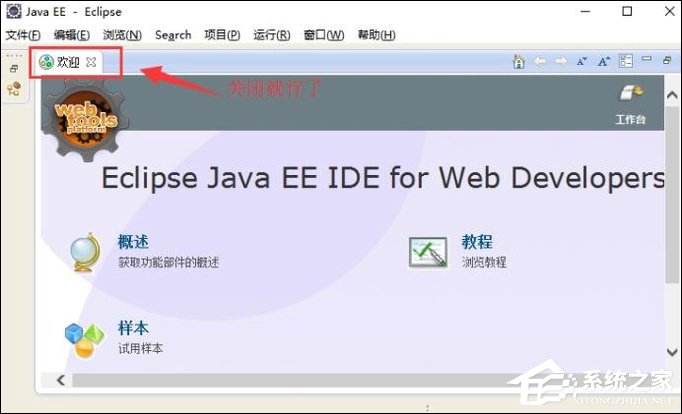The height and width of the screenshot is (414, 682).
Task: Click the Web Tools Platform gear logo
Action: (86, 119)
